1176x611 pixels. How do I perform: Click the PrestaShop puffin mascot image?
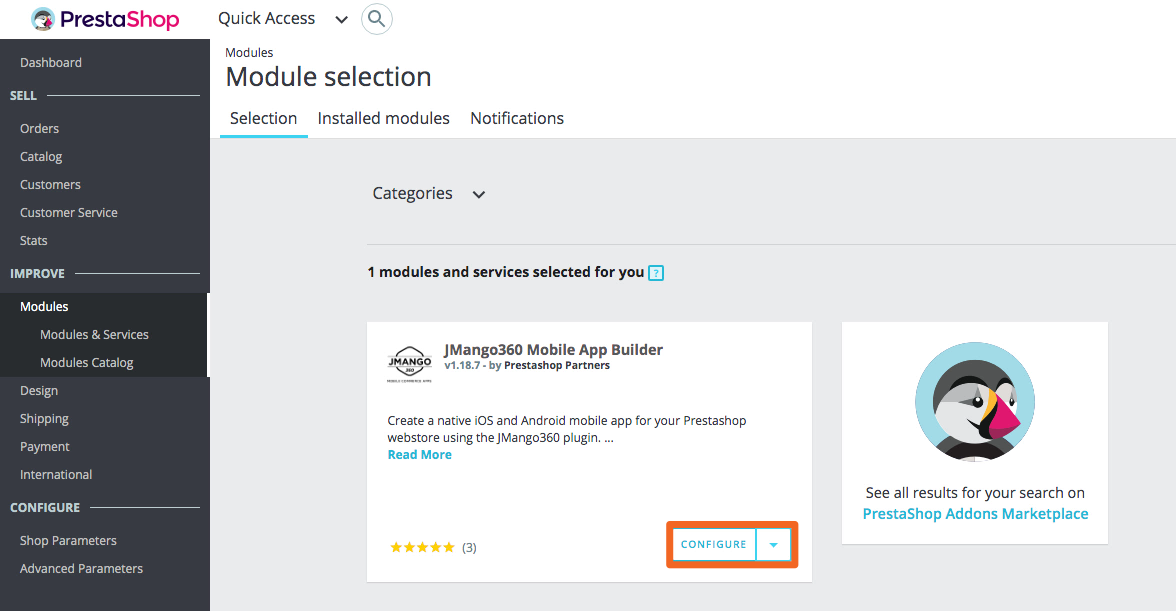point(974,402)
